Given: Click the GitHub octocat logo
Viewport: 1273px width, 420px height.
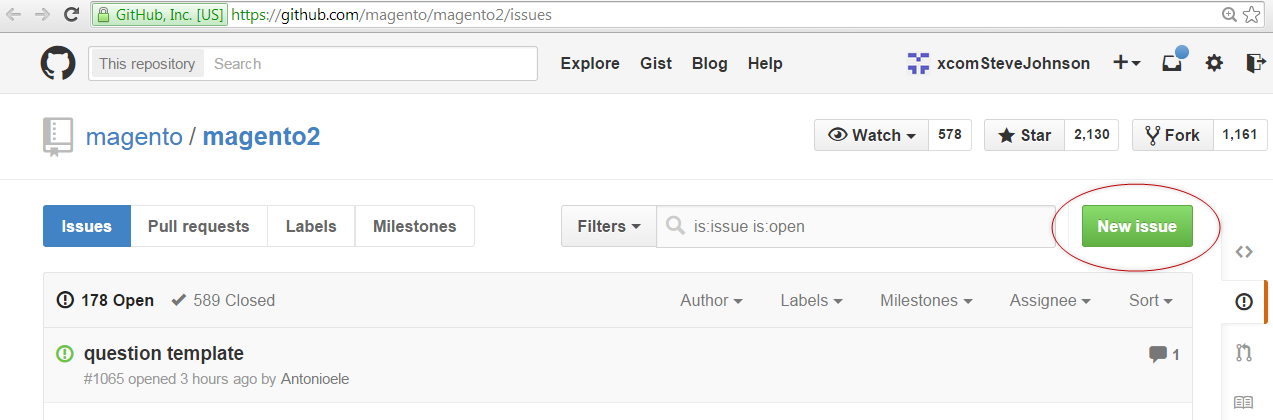Looking at the screenshot, I should [x=58, y=63].
